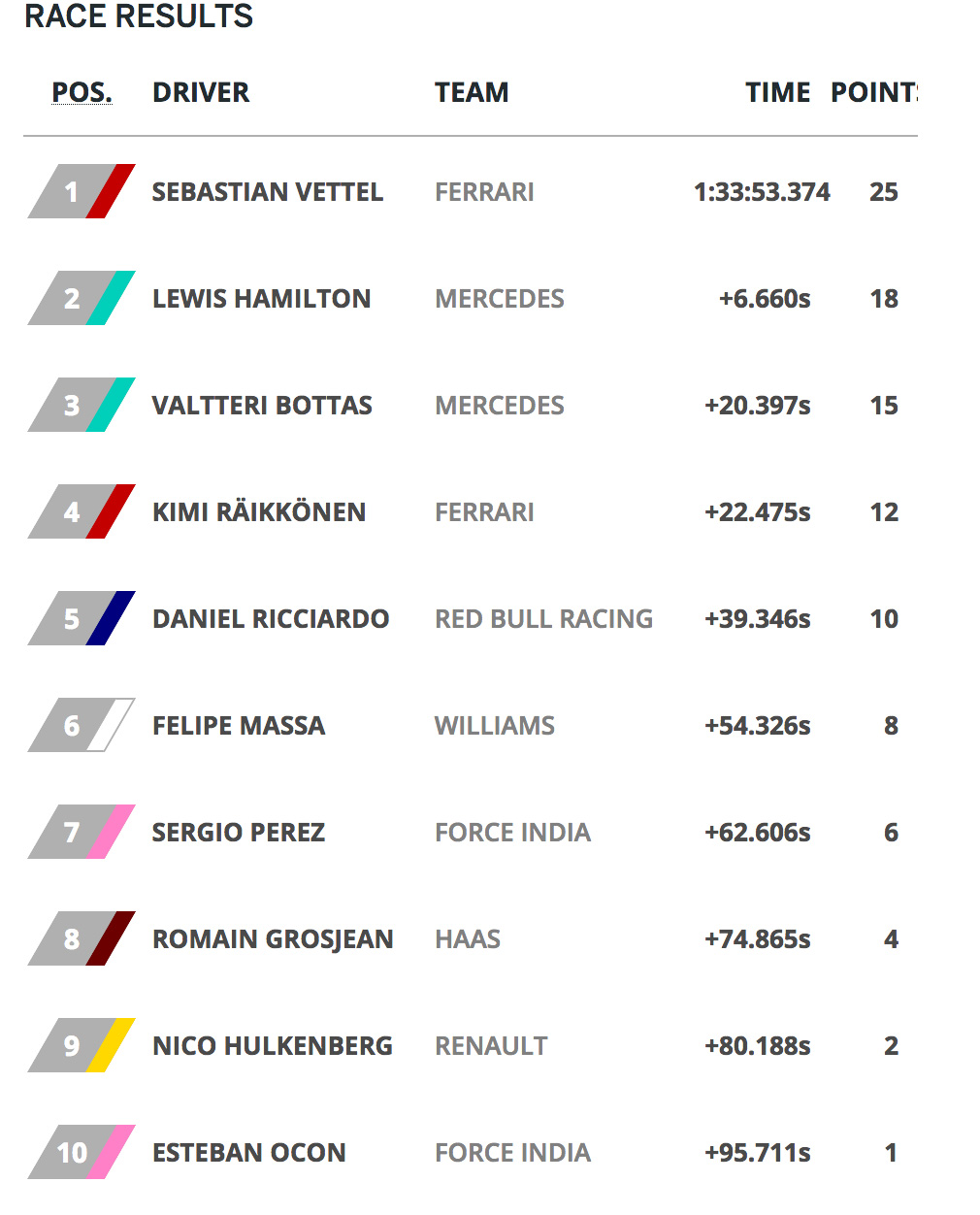Open Sebastian Vettel driver link
Viewport: 980px width, 1215px height.
click(267, 192)
